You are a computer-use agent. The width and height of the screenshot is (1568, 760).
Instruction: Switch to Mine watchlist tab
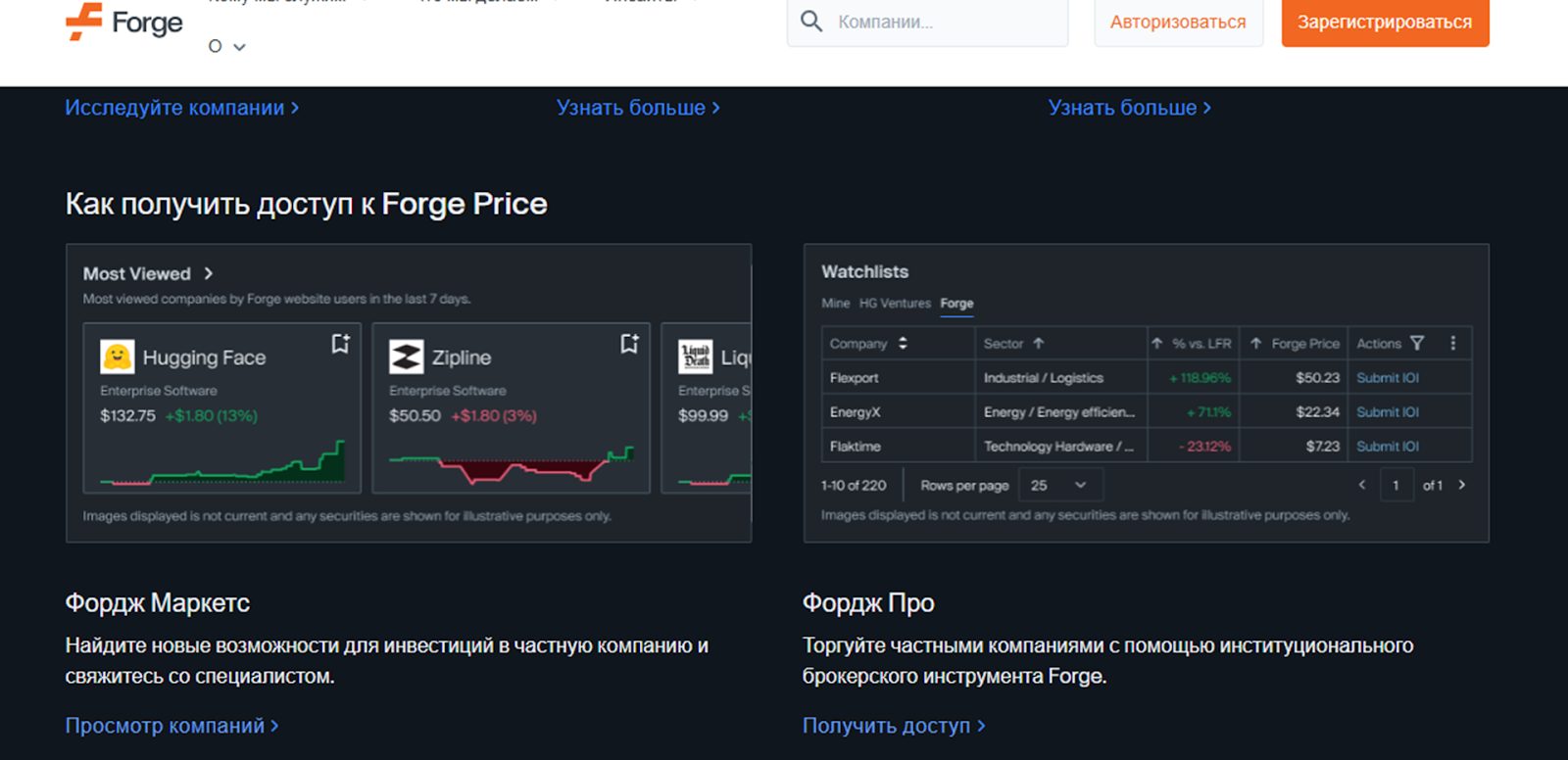coord(836,304)
